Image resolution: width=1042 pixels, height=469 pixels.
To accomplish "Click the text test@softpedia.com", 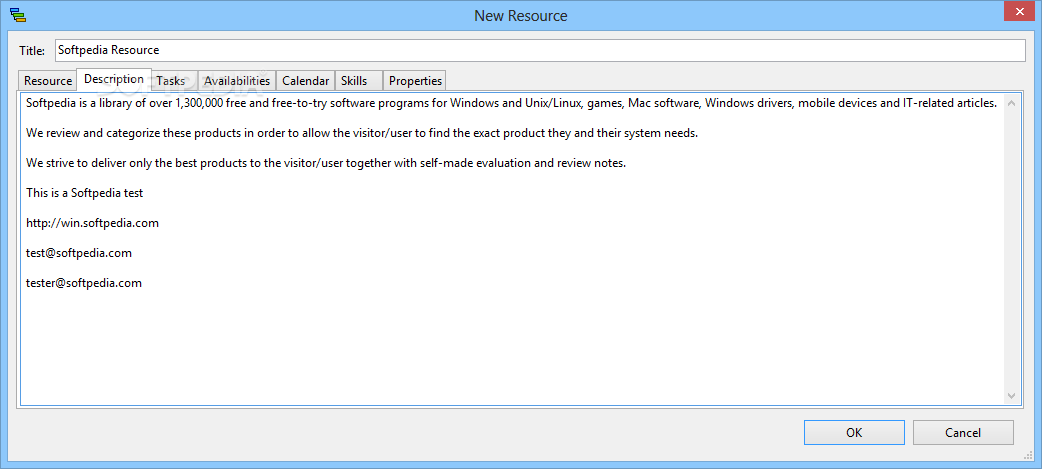I will pos(79,253).
